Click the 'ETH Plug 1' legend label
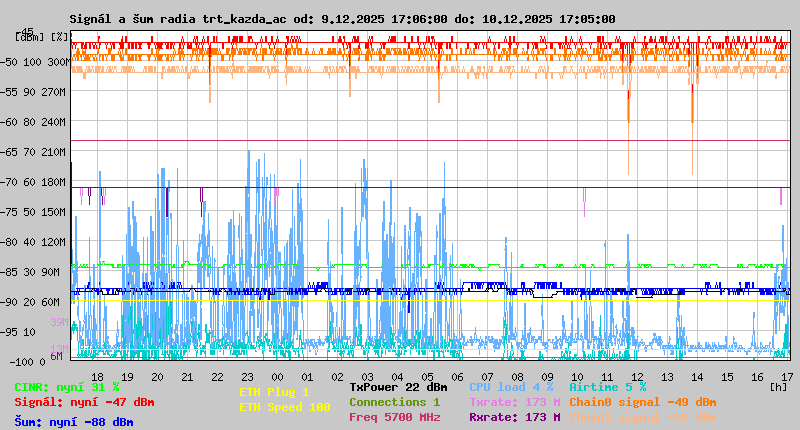The image size is (800, 430). click(x=274, y=392)
